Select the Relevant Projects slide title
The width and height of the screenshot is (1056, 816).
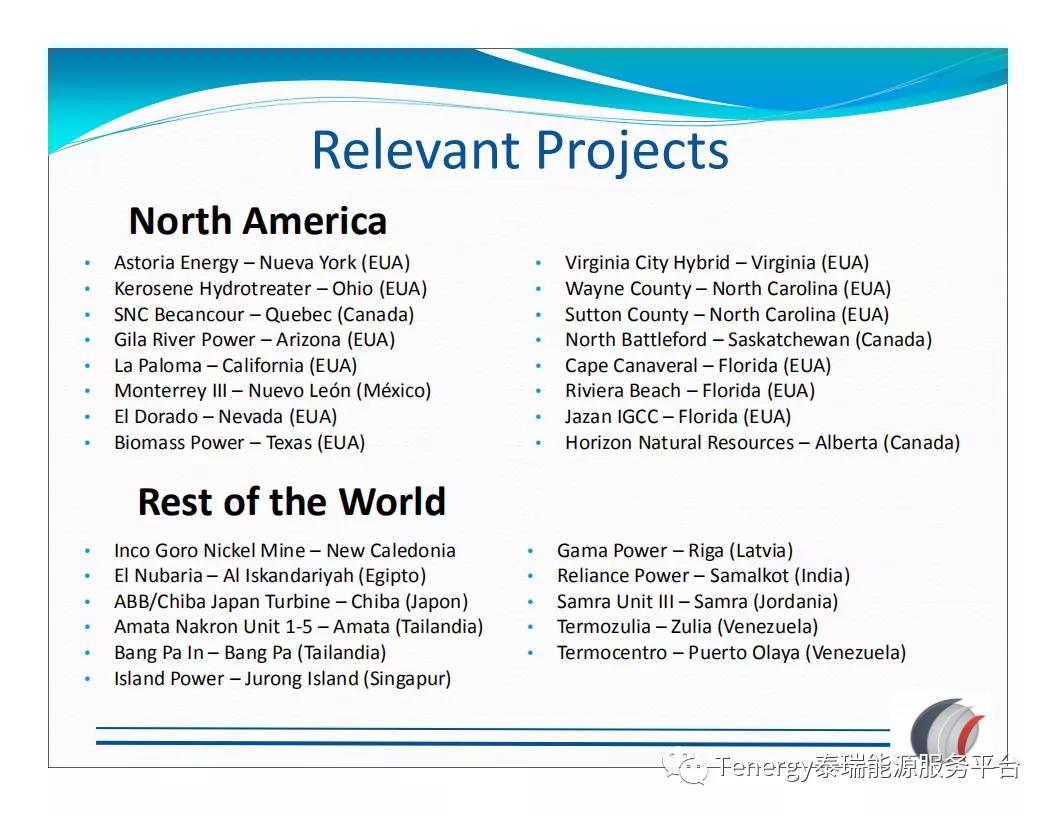click(520, 151)
